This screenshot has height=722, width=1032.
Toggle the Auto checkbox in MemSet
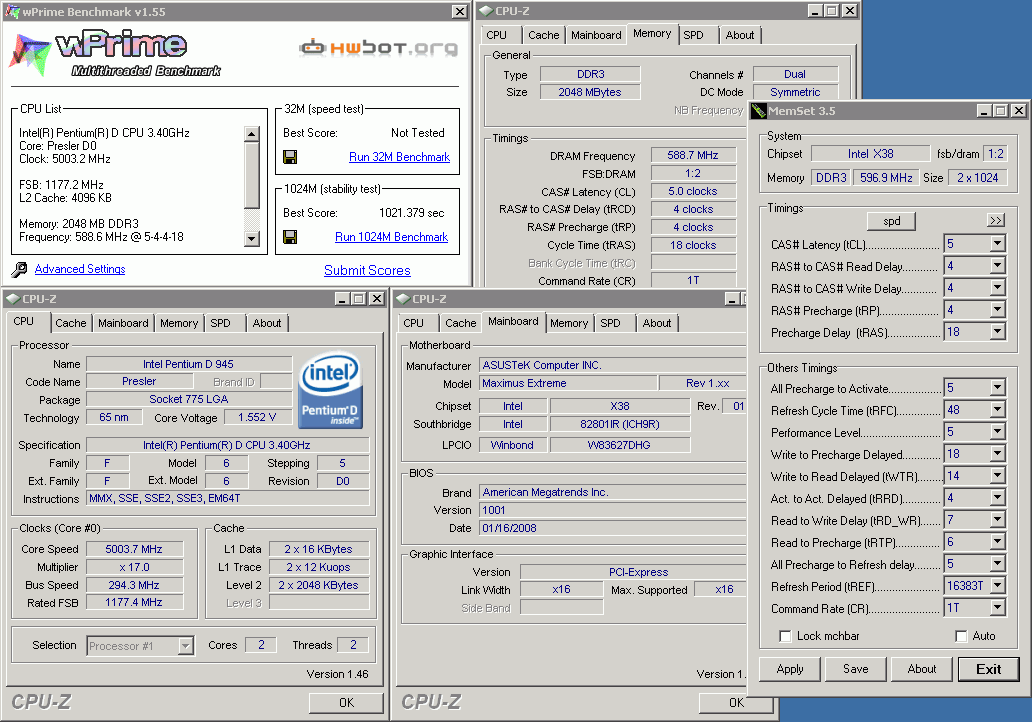(961, 636)
